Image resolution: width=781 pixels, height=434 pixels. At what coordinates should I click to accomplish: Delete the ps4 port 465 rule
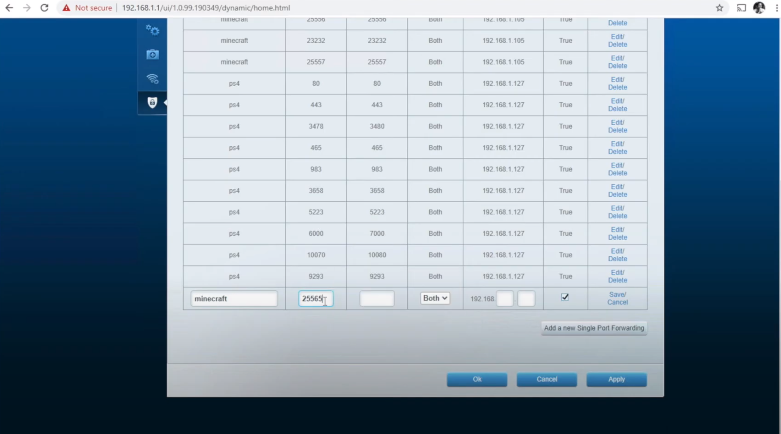(618, 151)
